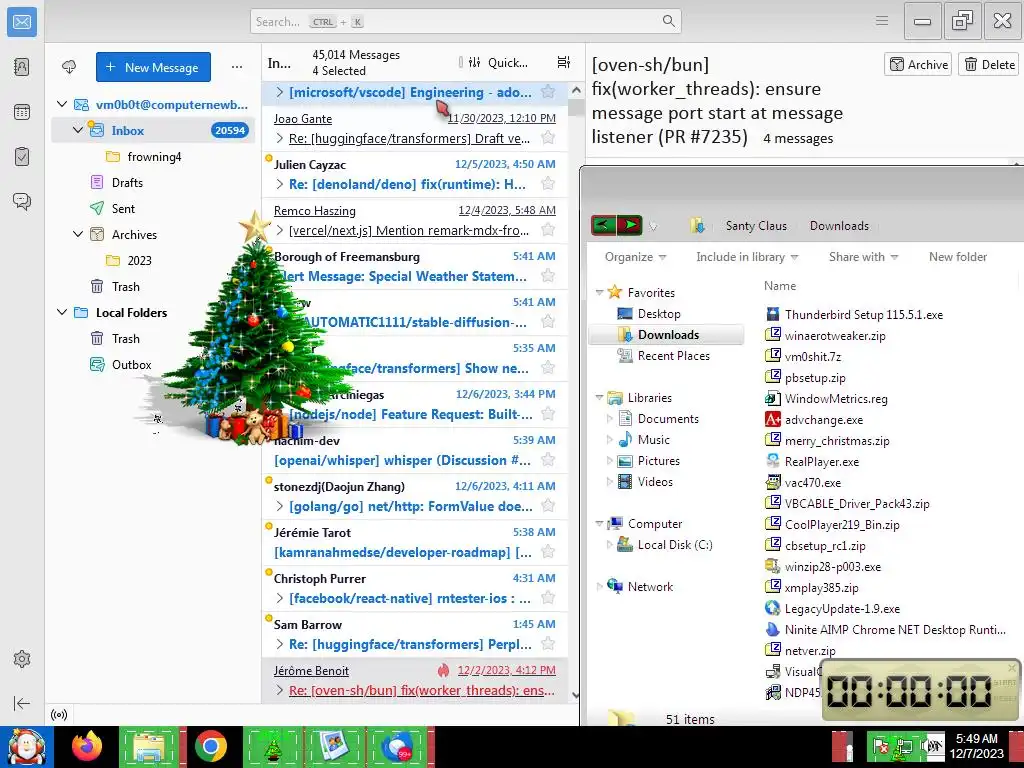1024x768 pixels.
Task: Open the Tasks icon in sidebar
Action: (x=22, y=157)
